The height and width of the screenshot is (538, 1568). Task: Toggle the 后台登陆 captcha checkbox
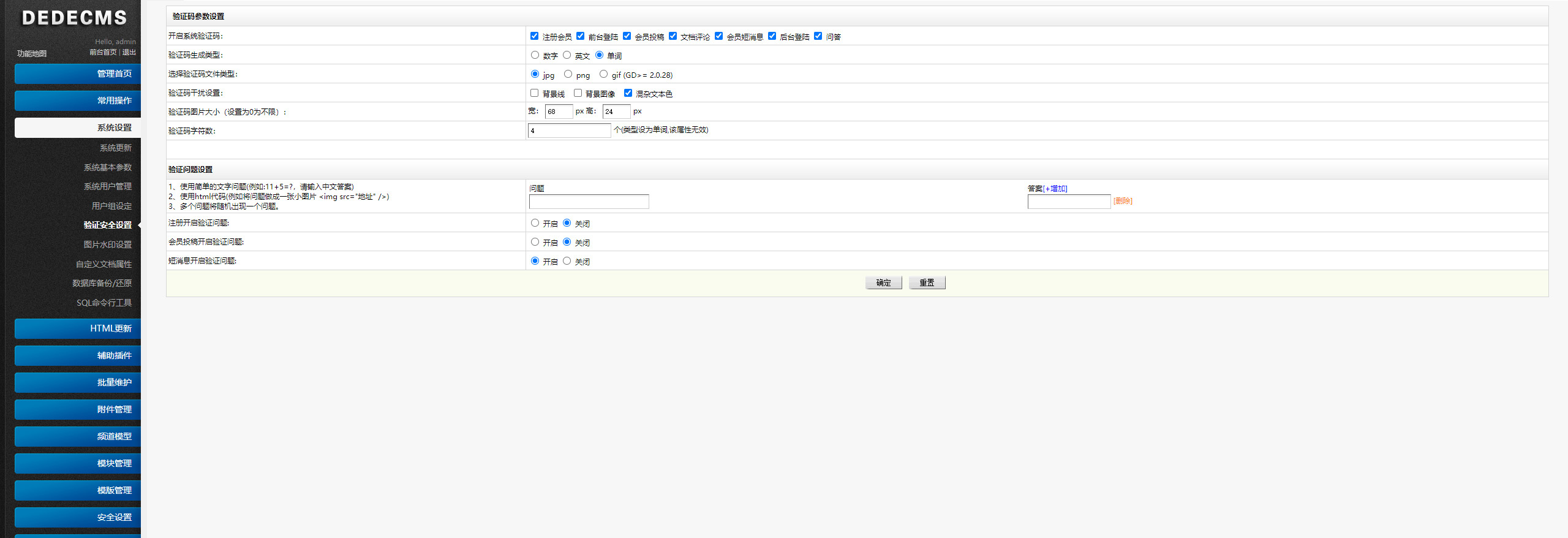coord(772,36)
